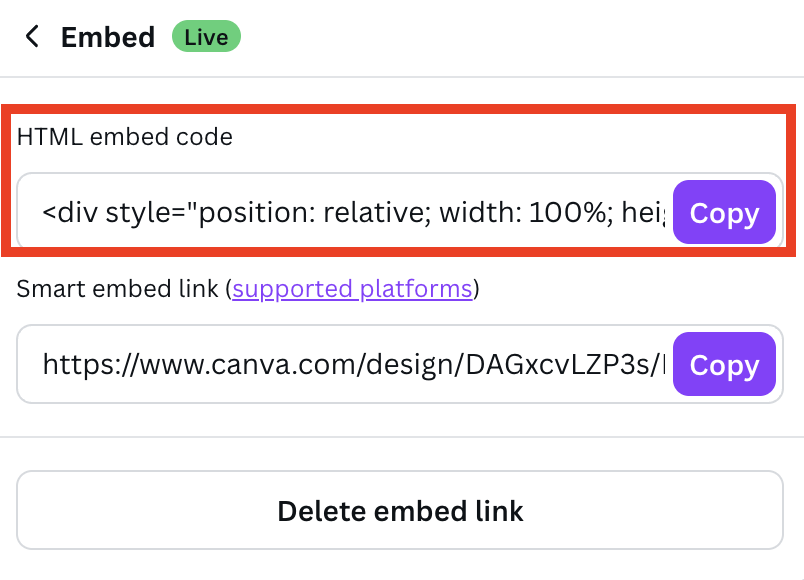
Task: Open the supported platforms link
Action: 352,290
